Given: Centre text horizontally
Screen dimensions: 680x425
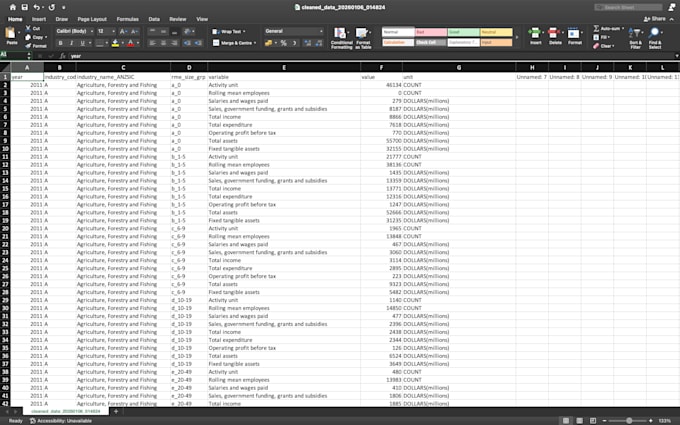Looking at the screenshot, I should [x=163, y=43].
